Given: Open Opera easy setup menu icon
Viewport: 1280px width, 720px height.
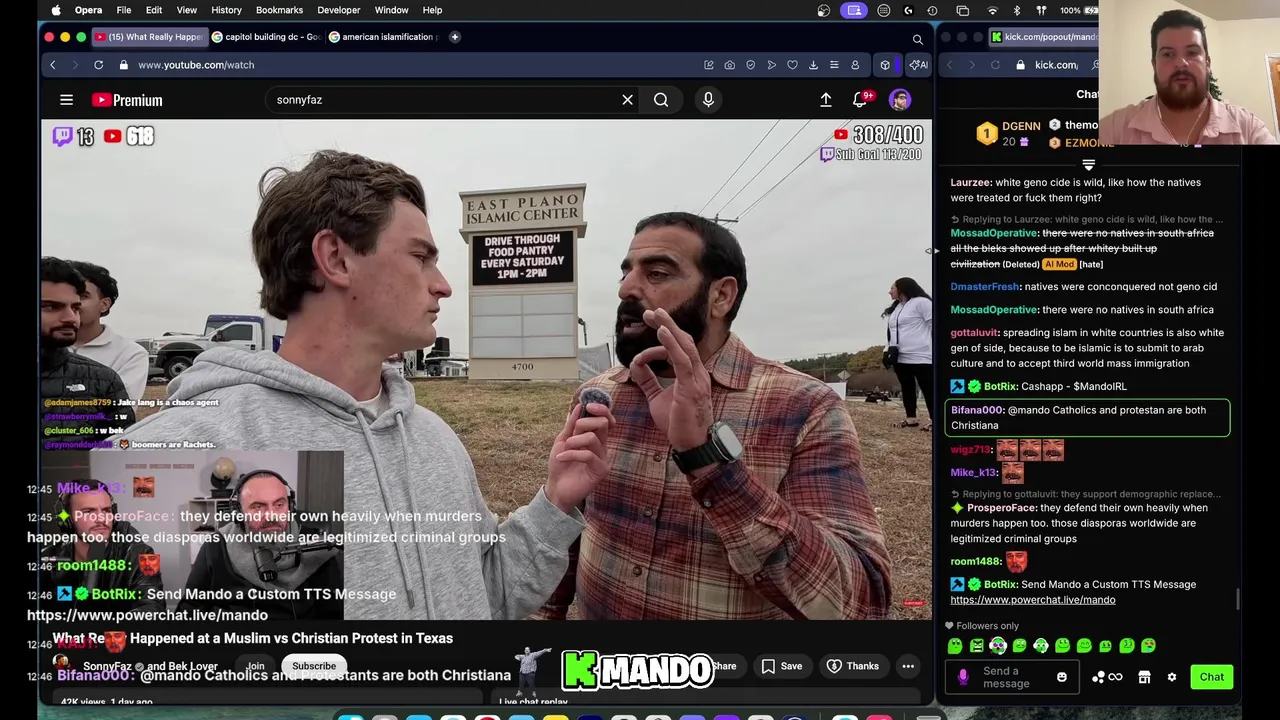Looking at the screenshot, I should pyautogui.click(x=834, y=65).
